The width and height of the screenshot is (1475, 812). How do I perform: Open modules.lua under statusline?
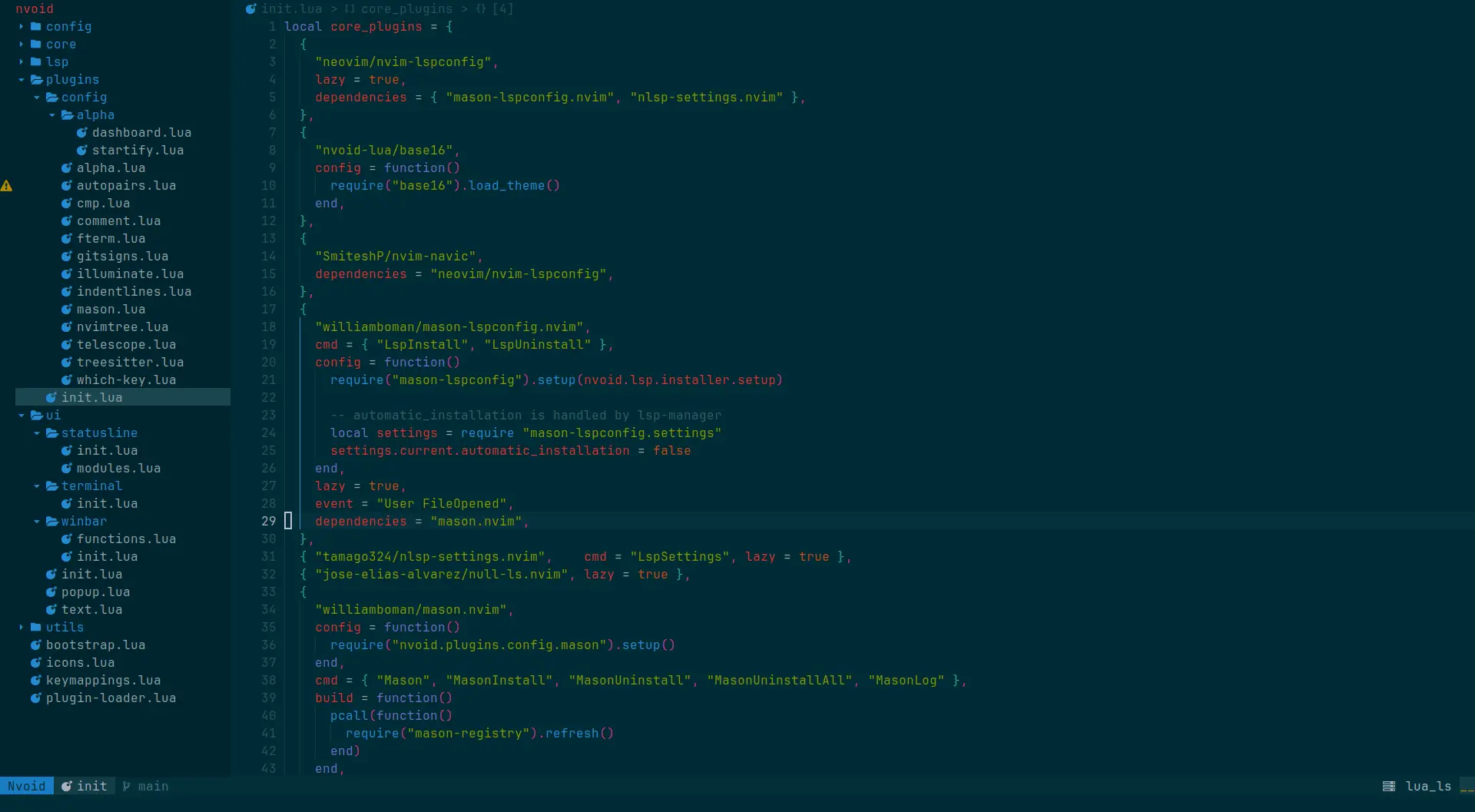[x=119, y=469]
